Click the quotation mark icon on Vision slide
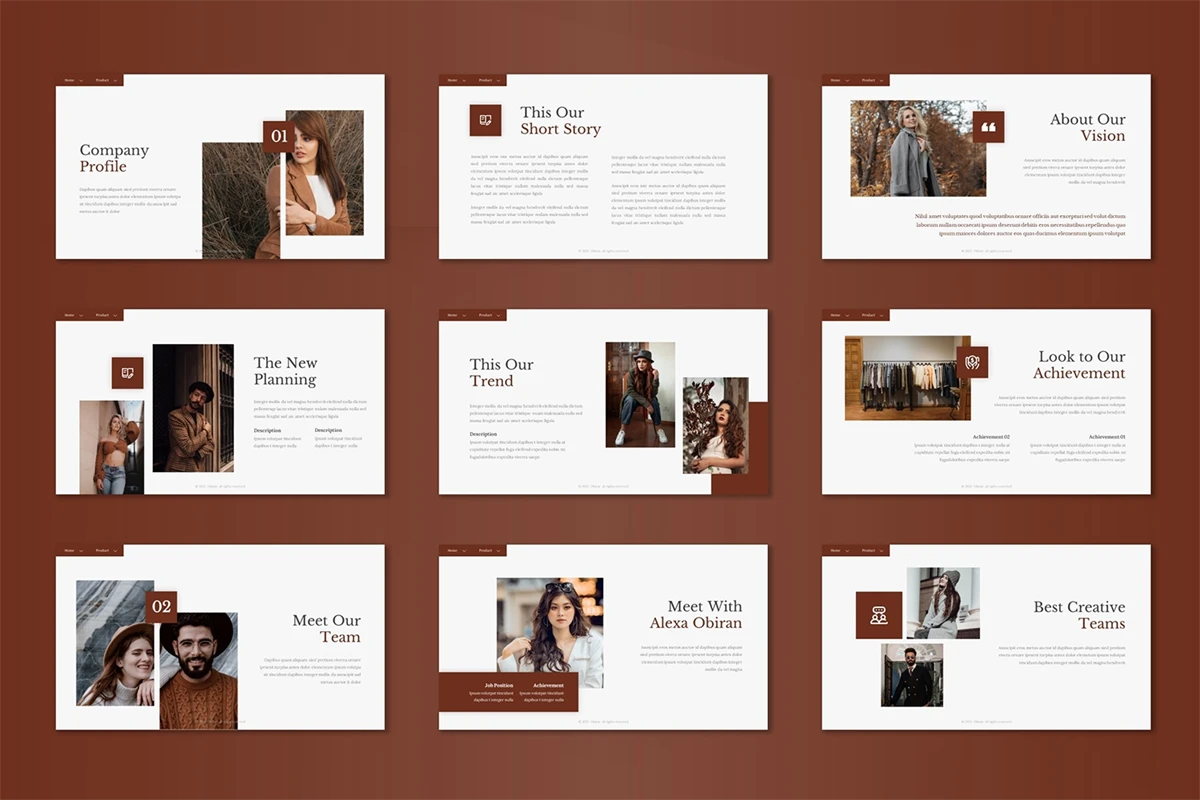1200x800 pixels. tap(988, 127)
